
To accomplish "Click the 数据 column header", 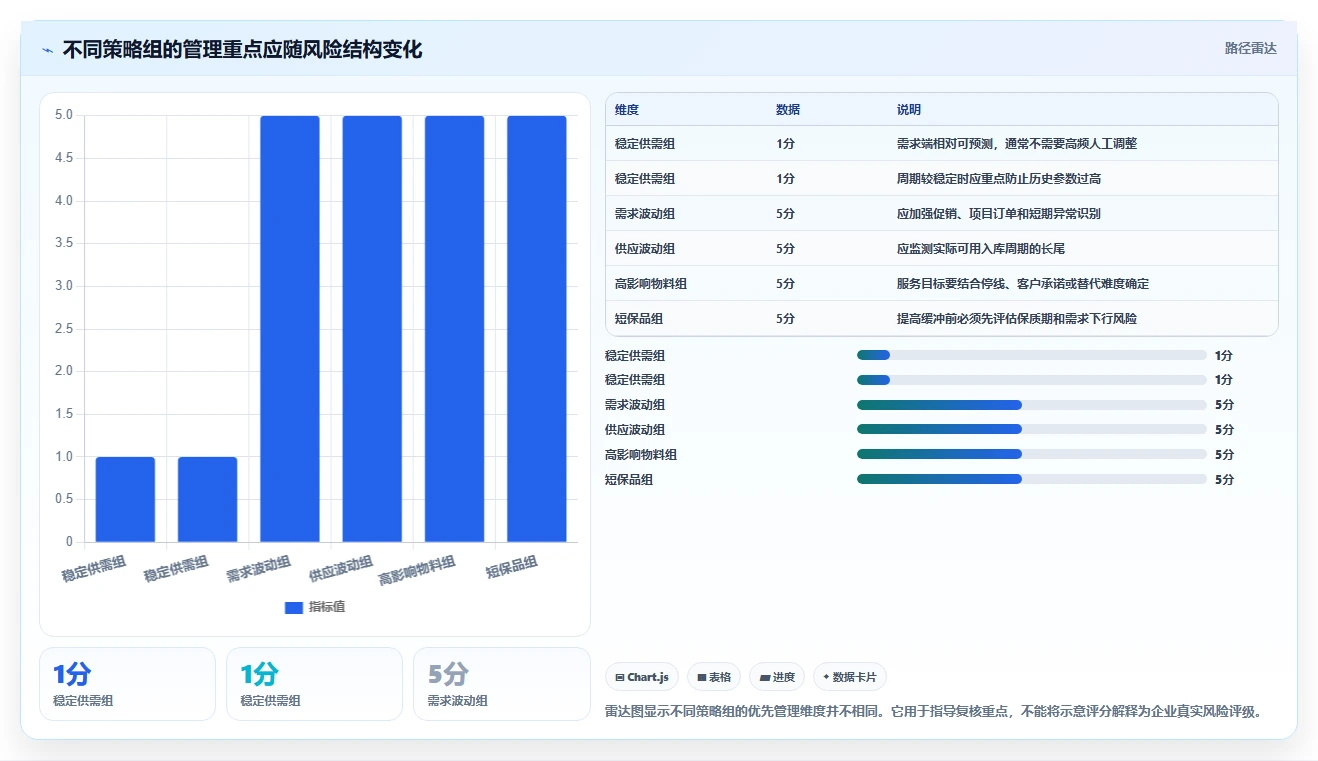I will [788, 110].
